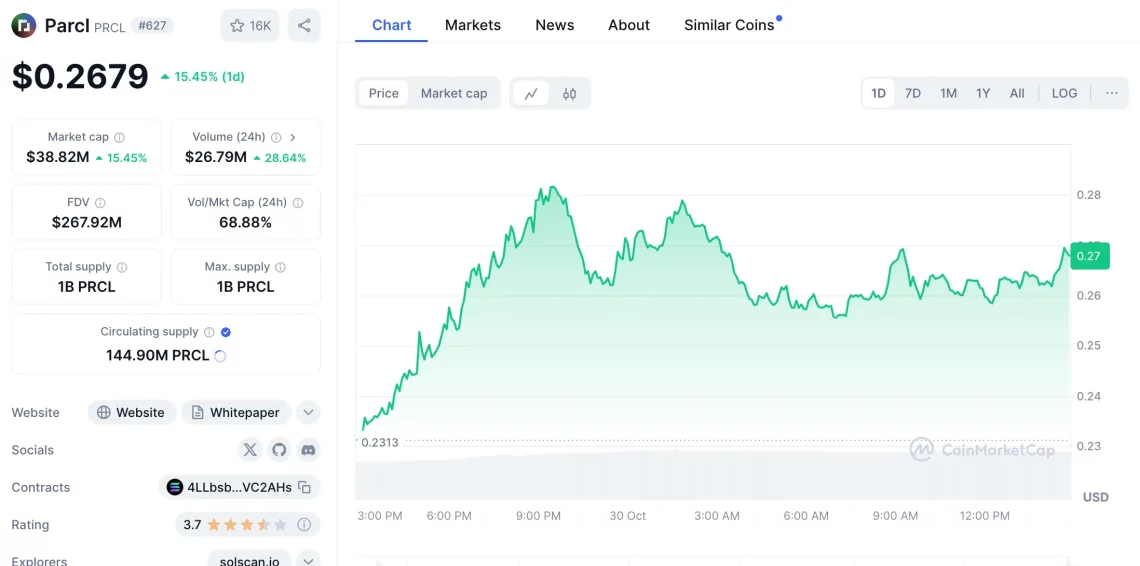Viewport: 1140px width, 566px height.
Task: Toggle chart to Market cap view
Action: (x=453, y=94)
